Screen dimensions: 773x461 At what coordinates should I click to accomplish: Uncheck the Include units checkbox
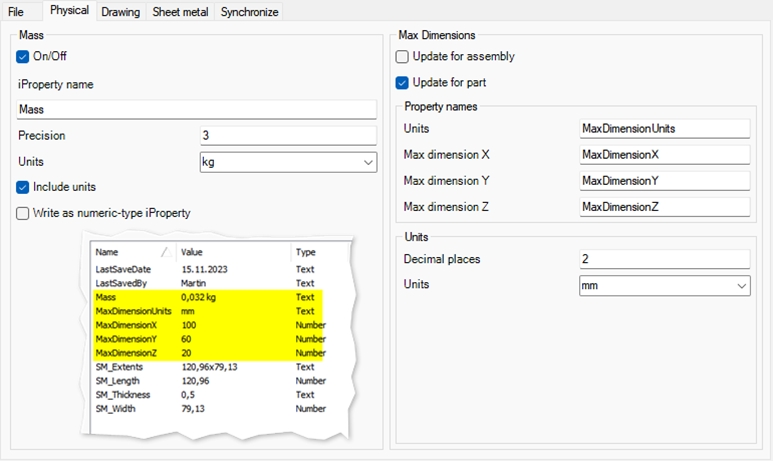[24, 187]
